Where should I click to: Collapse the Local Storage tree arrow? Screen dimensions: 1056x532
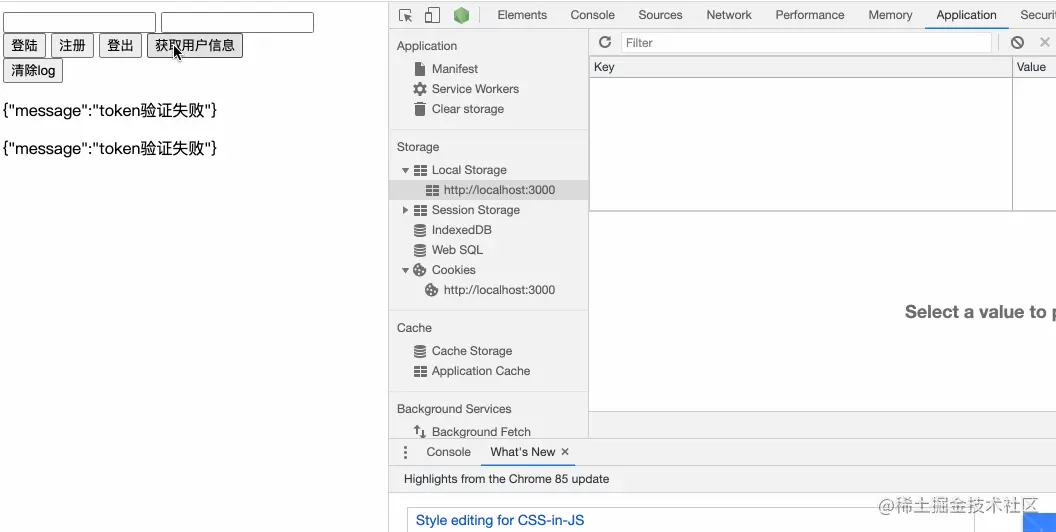click(x=405, y=170)
